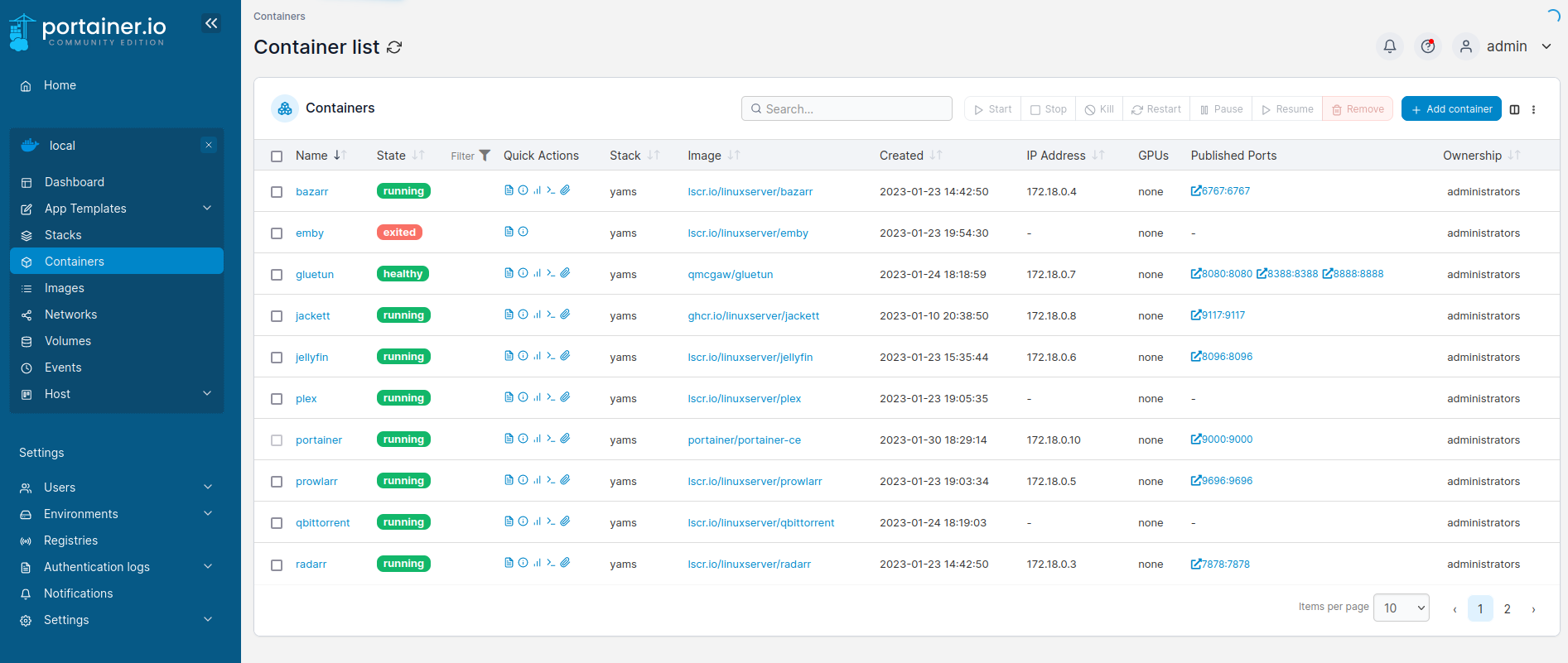Open the table columns toggle icon
This screenshot has height=663, width=1568.
pos(1514,109)
